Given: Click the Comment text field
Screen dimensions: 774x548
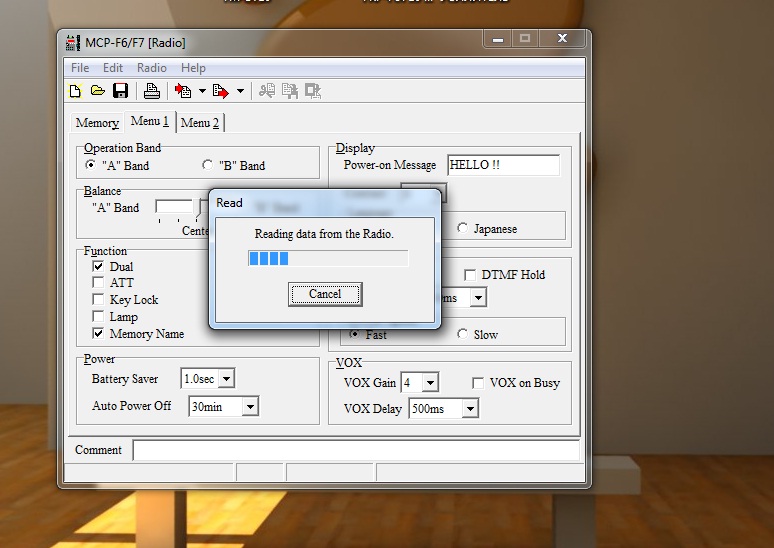Looking at the screenshot, I should (x=356, y=450).
